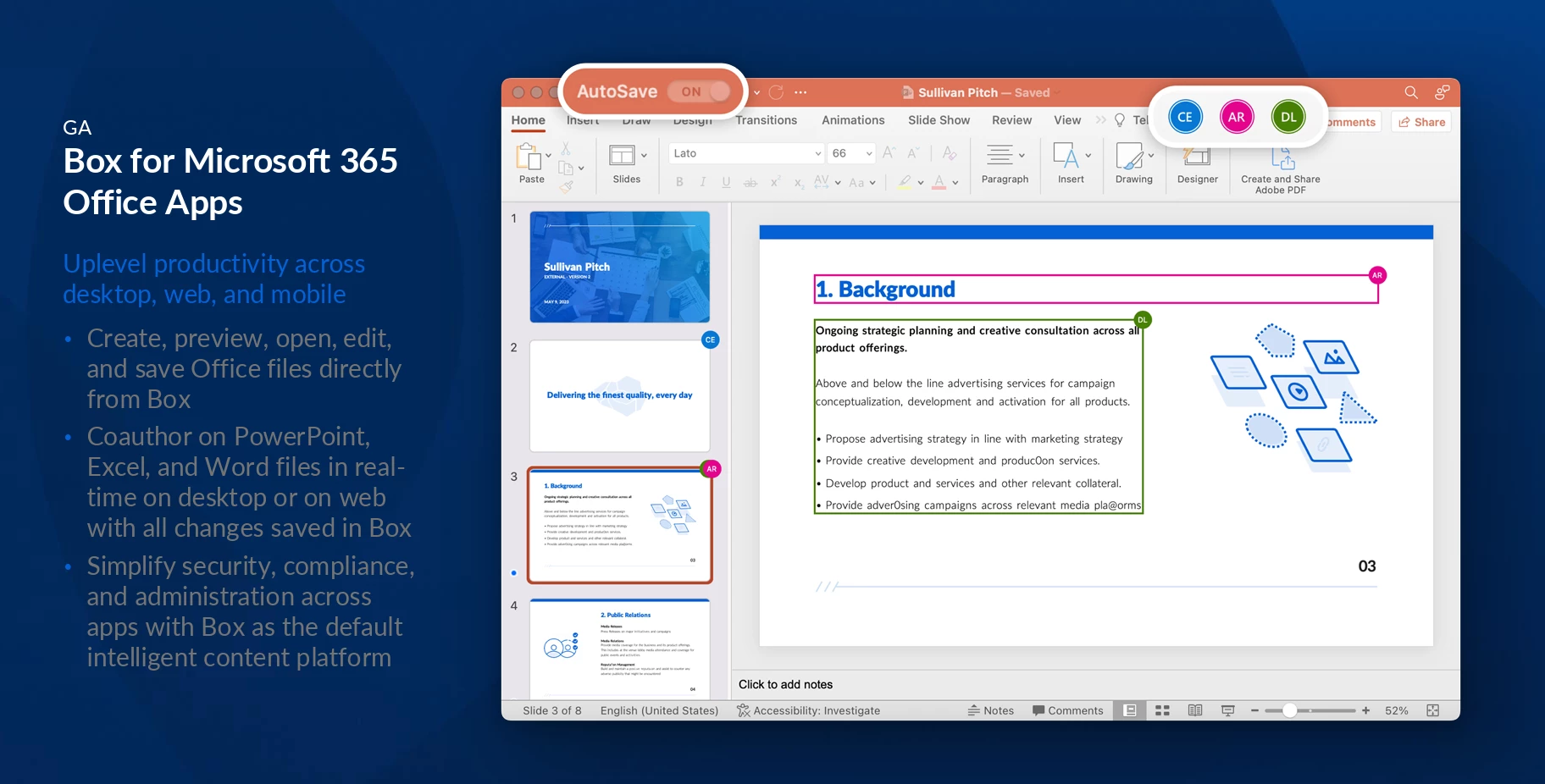
Task: Open the Designer pane
Action: tap(1197, 164)
